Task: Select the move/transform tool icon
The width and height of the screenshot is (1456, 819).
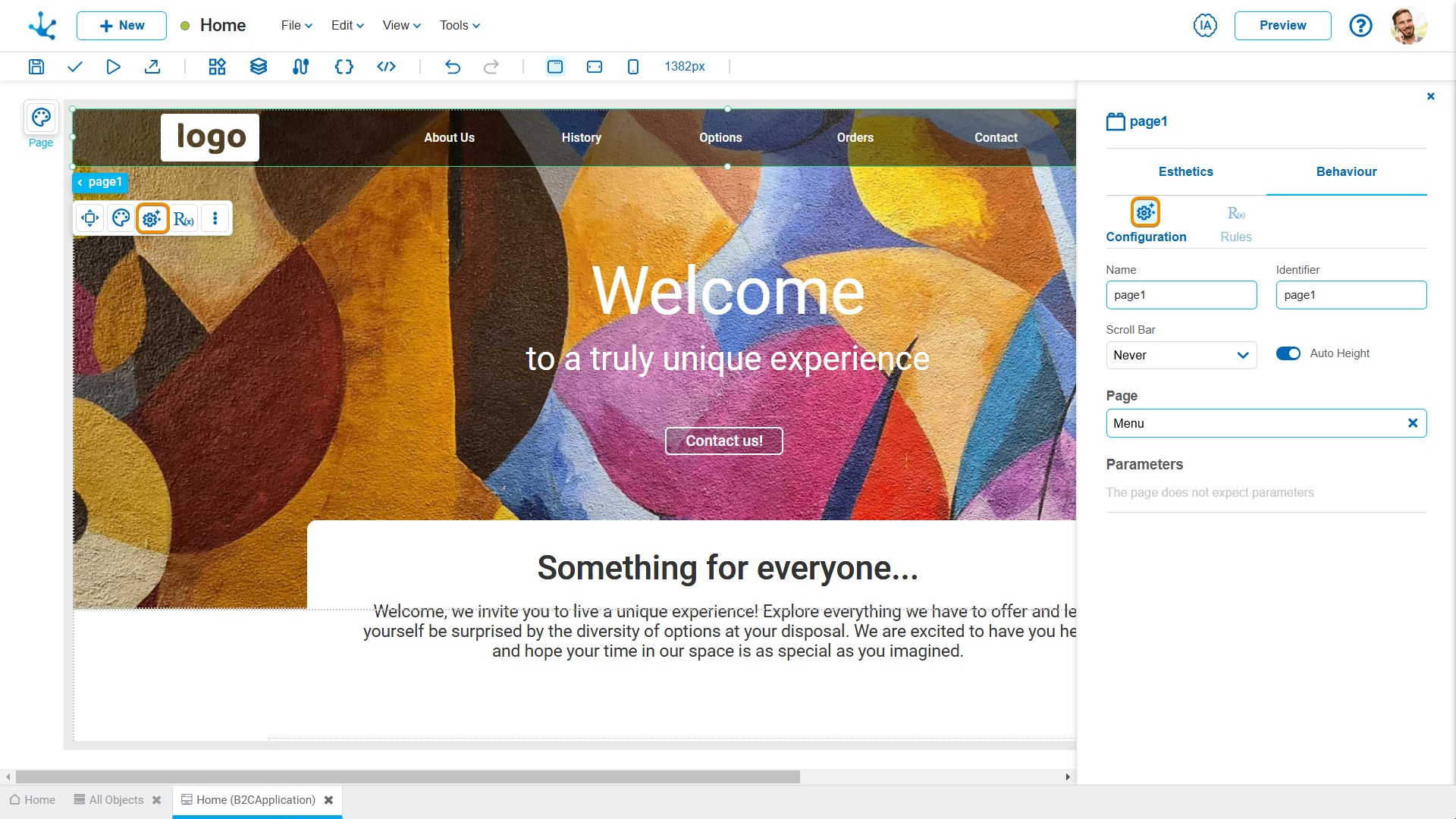Action: click(x=90, y=219)
